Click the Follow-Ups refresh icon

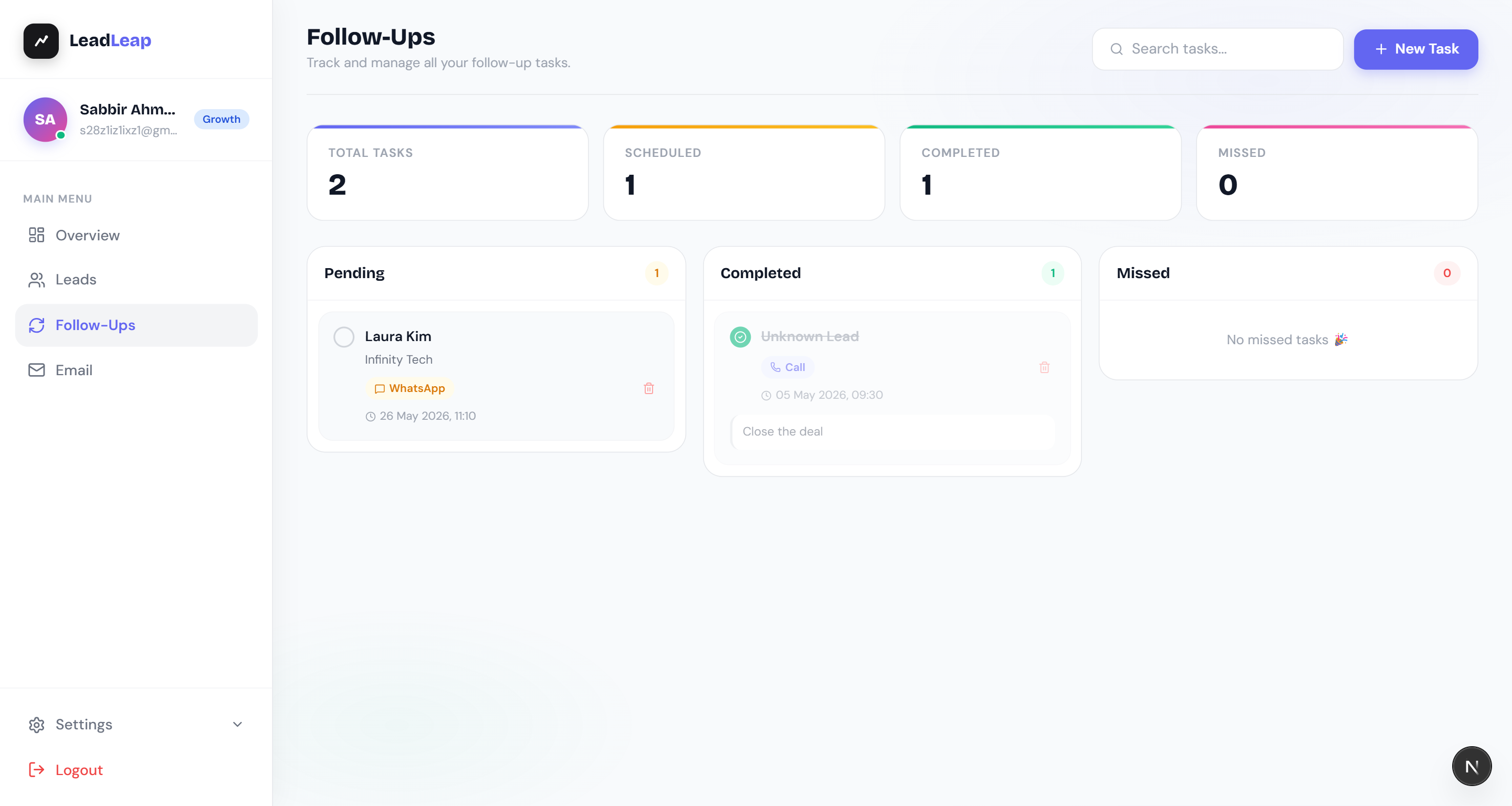(x=36, y=325)
